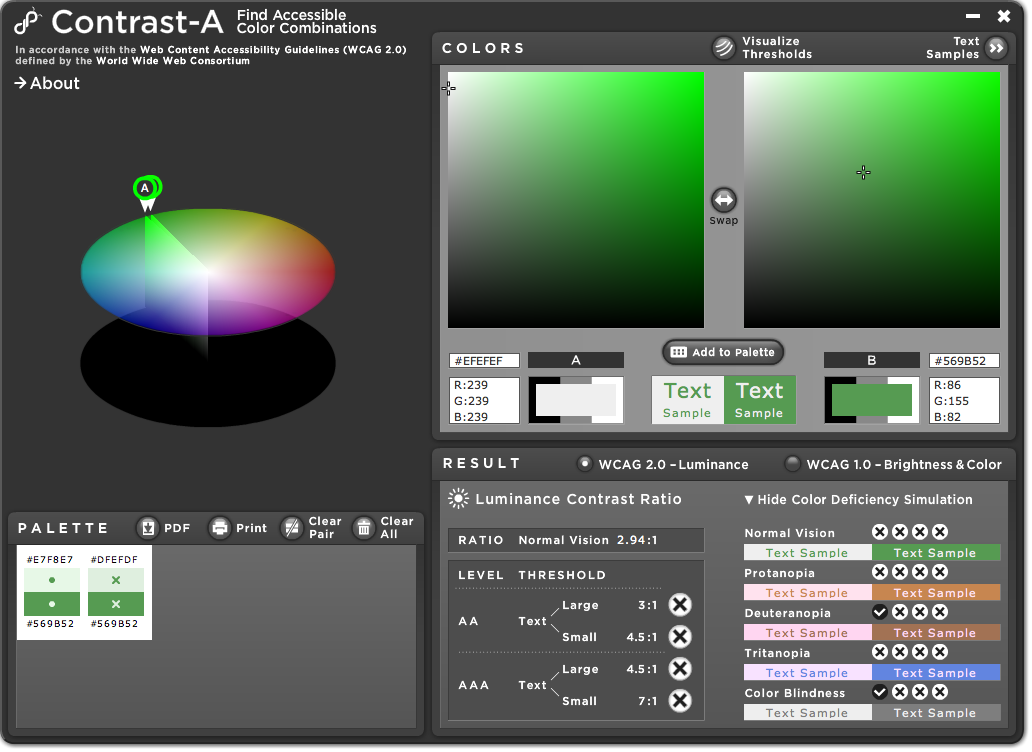Collapse Hide Color Deficiency Simulation section
Screen dimensions: 1032x752
pos(858,500)
